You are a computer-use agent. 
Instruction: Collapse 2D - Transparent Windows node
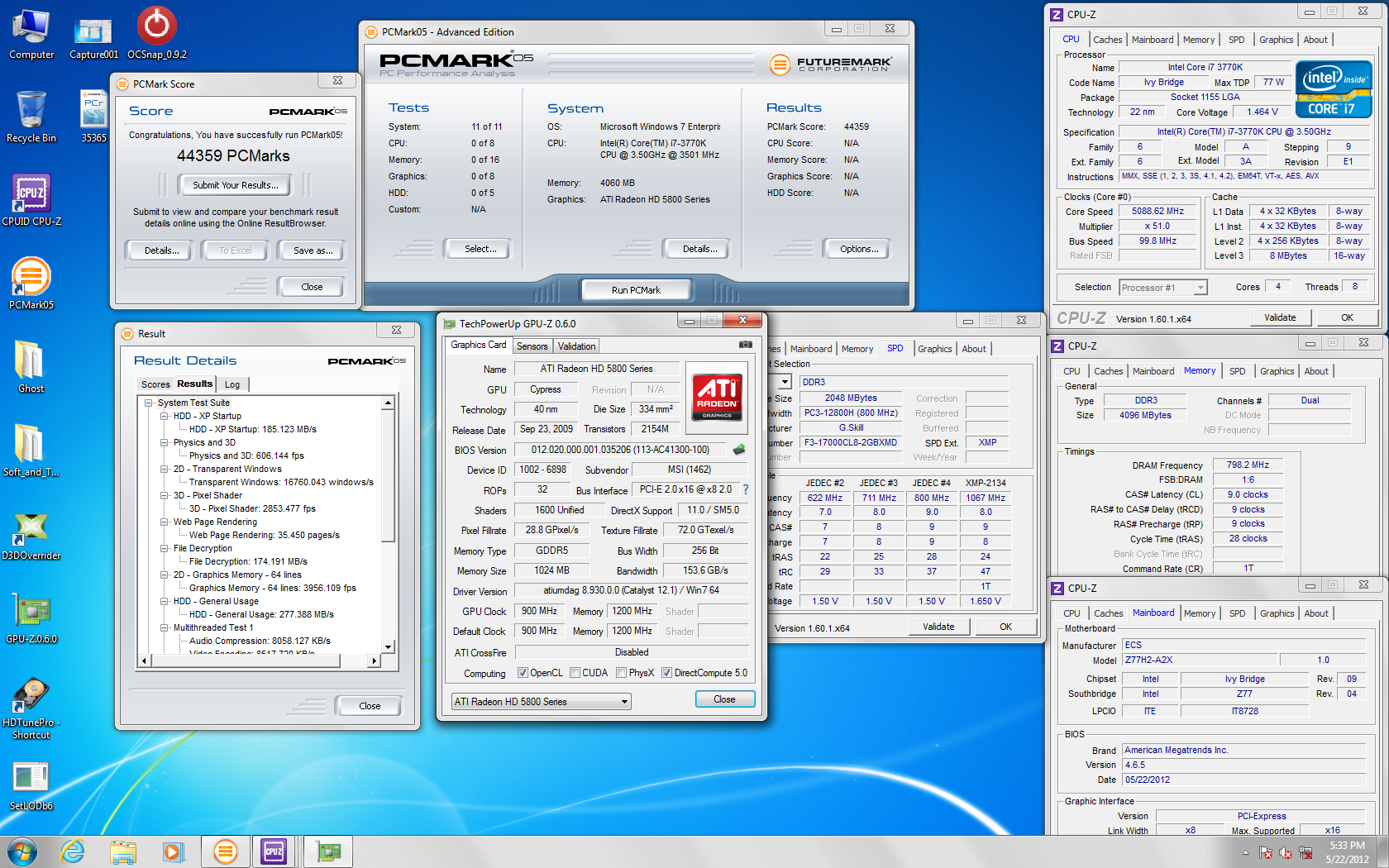click(165, 470)
